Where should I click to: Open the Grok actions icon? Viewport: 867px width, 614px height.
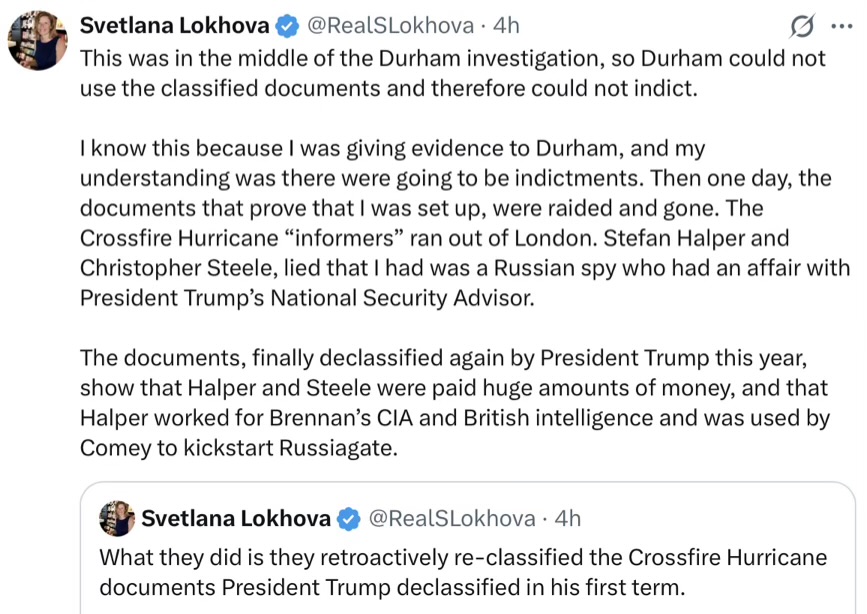[800, 25]
